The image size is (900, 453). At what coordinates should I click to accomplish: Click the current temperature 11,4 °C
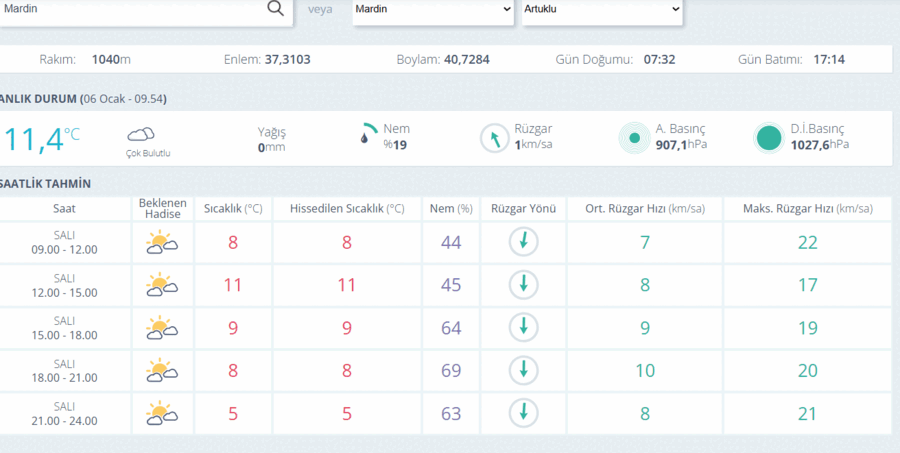[x=41, y=140]
